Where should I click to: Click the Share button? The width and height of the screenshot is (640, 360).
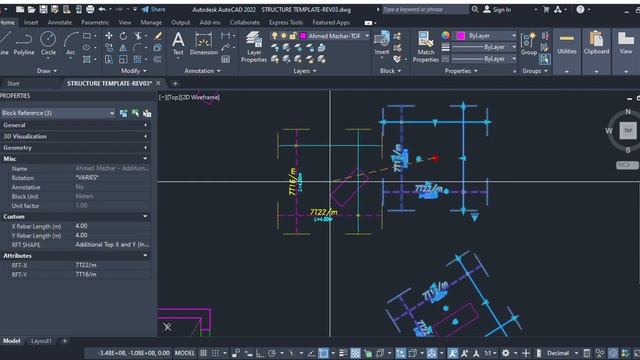153,9
